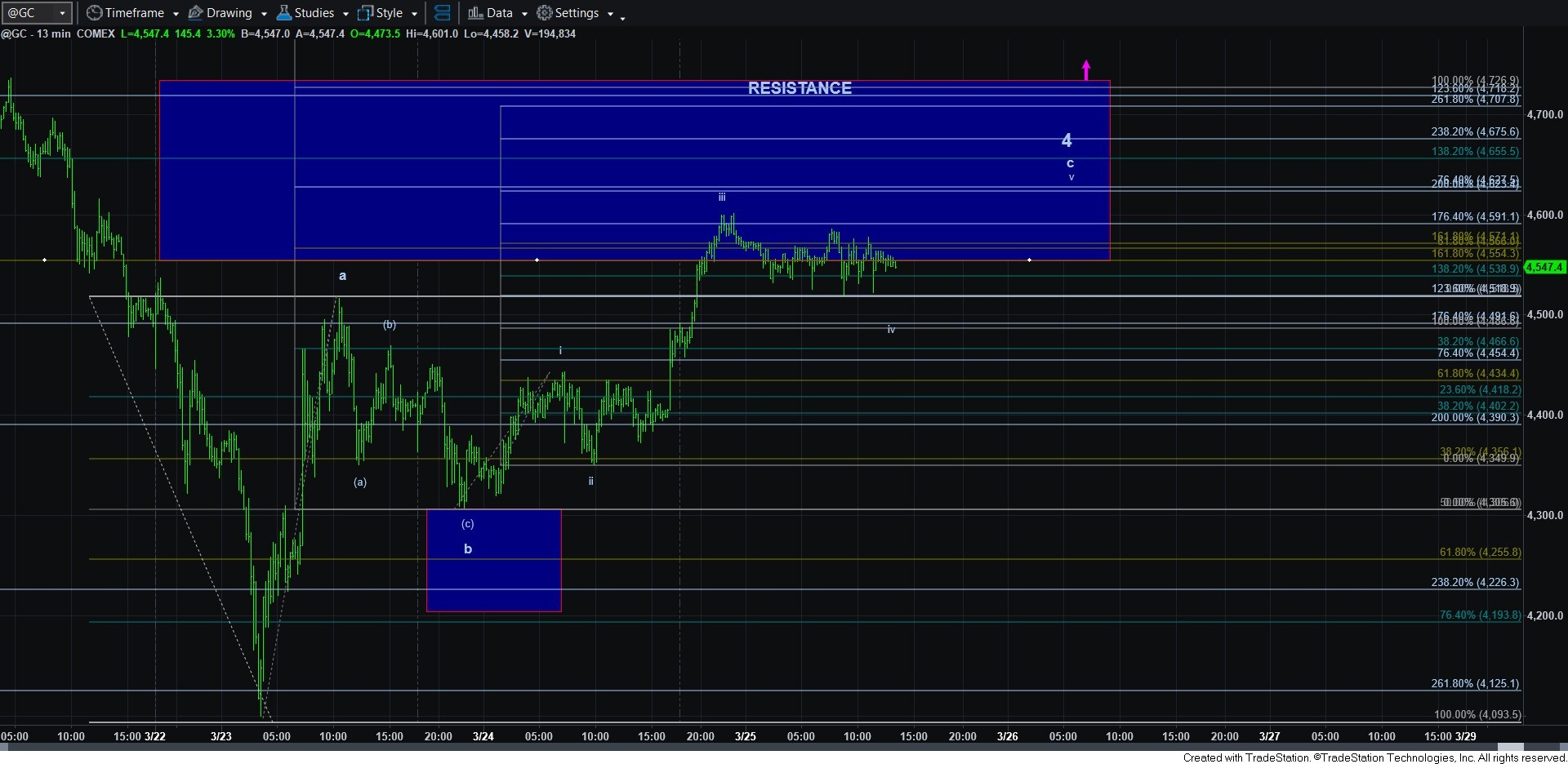Click the green 4,547.4 current price tag
1568x764 pixels.
coord(1544,267)
